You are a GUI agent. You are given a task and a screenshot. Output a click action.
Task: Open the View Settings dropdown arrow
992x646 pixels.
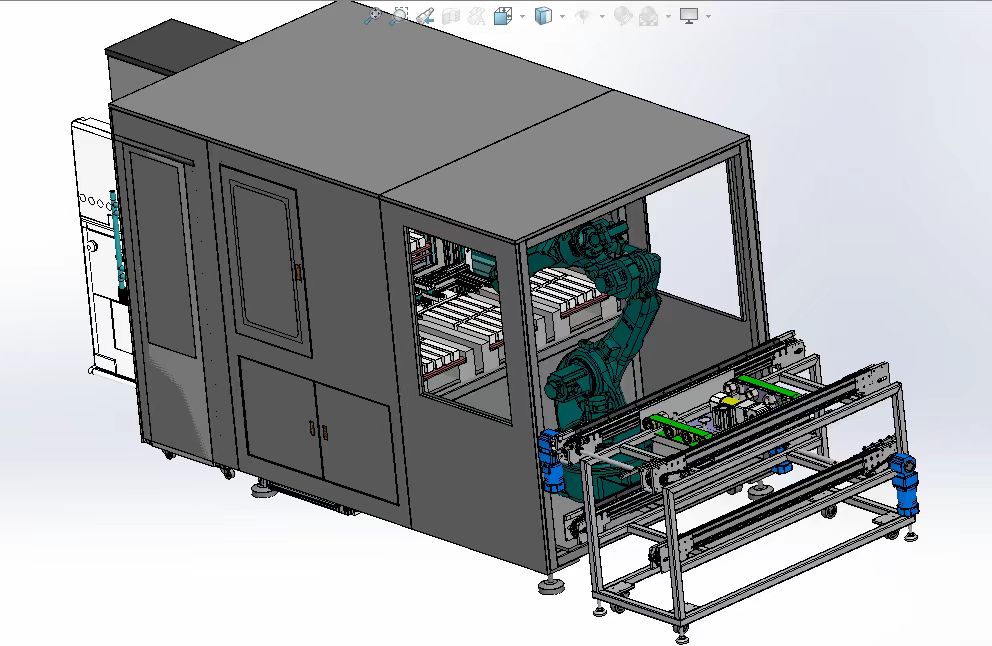pos(708,16)
